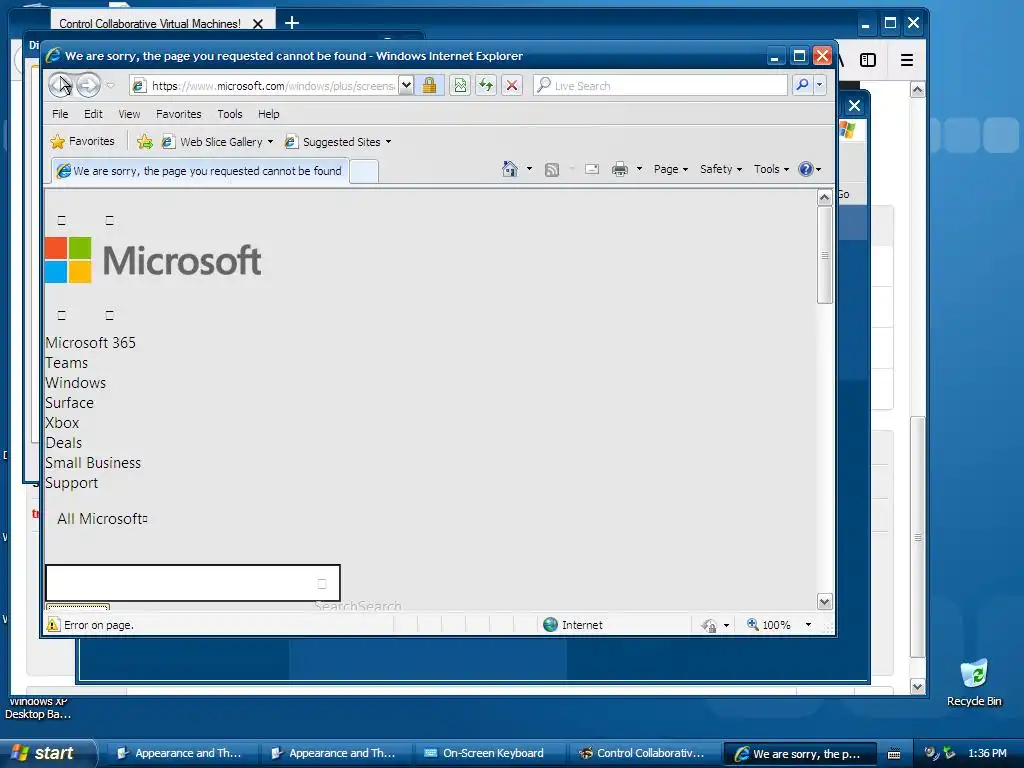
Task: Click the Teams link
Action: [67, 362]
